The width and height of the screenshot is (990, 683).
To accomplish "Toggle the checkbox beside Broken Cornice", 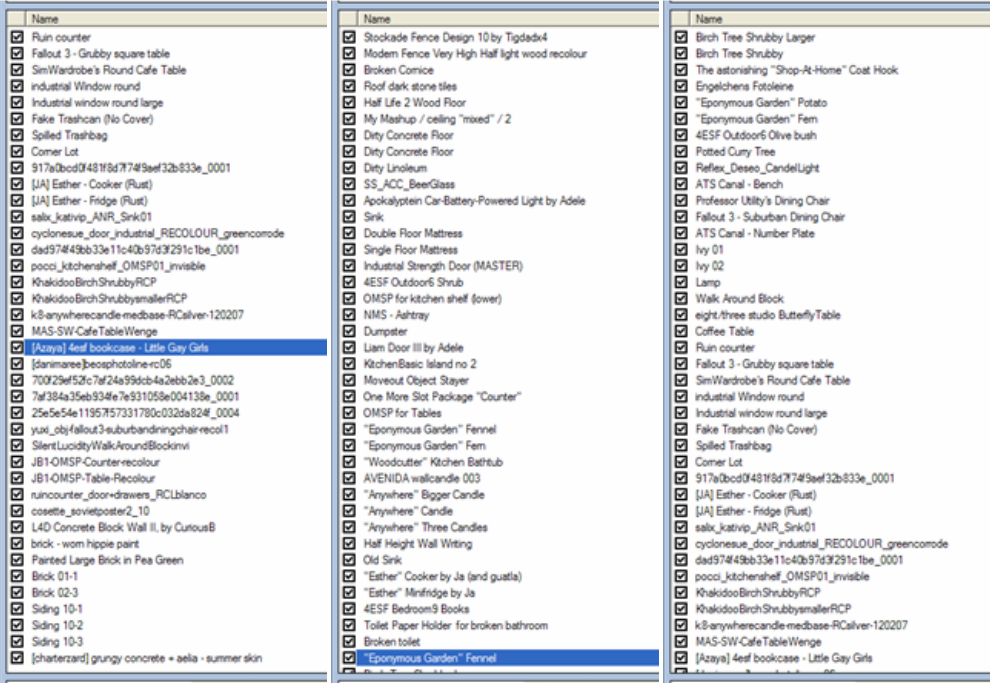I will coord(349,70).
